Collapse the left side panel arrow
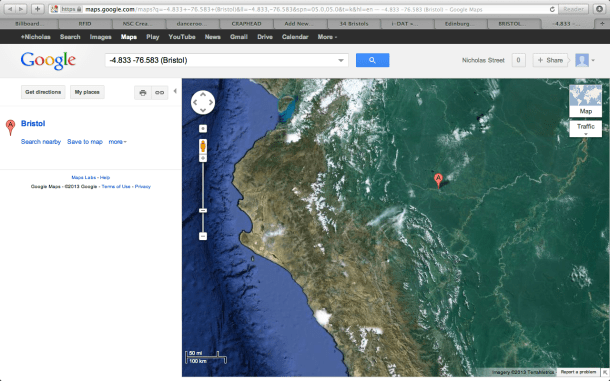This screenshot has height=381, width=610. (175, 91)
